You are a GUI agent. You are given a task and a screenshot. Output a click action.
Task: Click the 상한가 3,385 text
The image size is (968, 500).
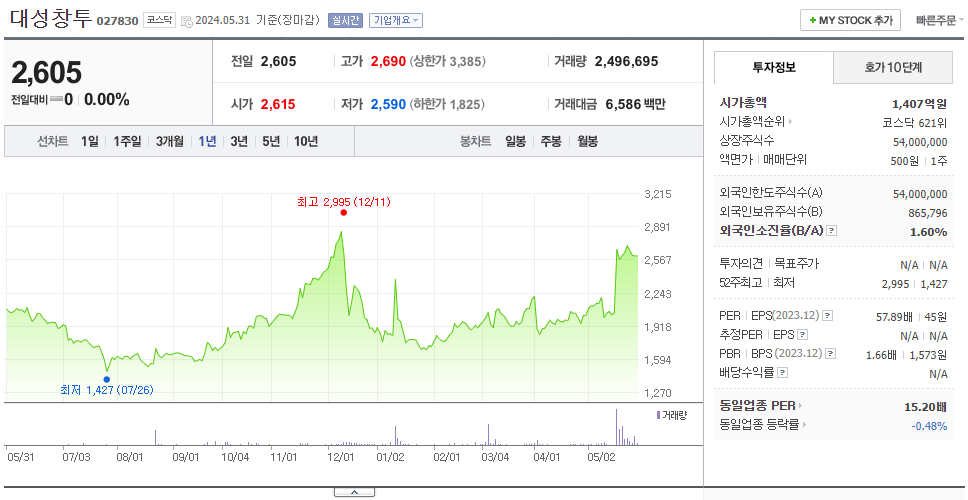[x=448, y=62]
